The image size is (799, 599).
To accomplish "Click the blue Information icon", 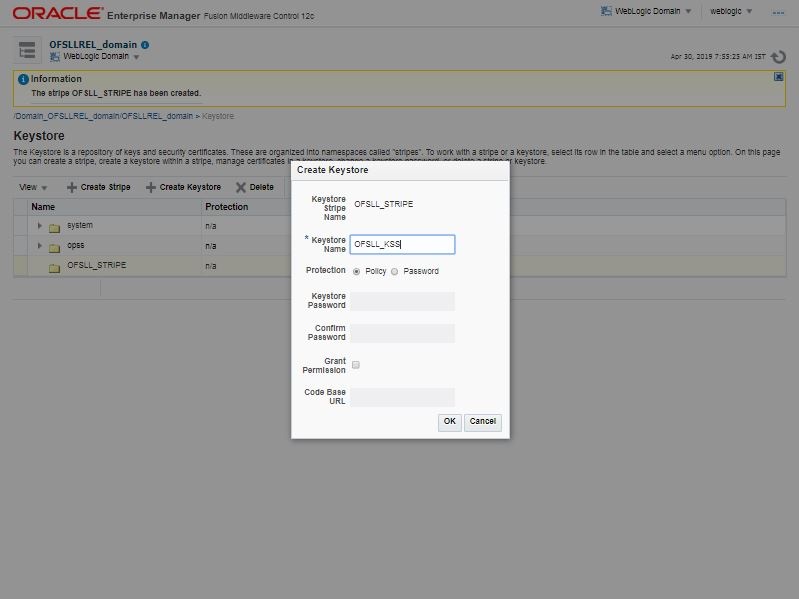I will (x=23, y=79).
